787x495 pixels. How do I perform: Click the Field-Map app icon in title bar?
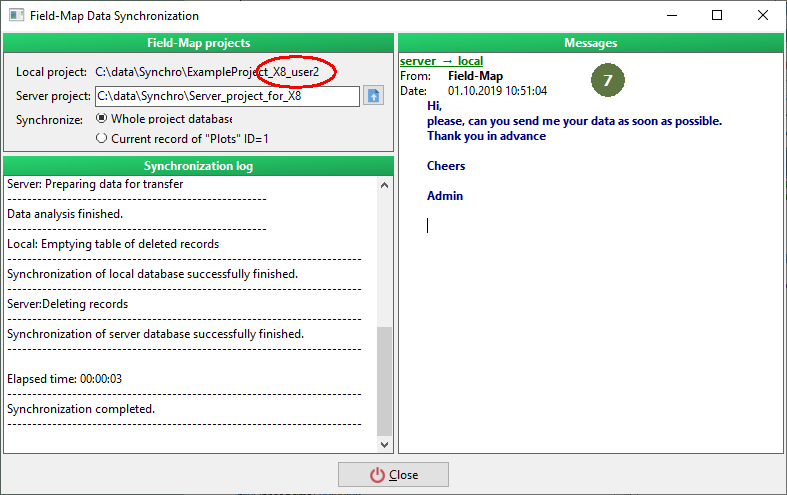click(16, 16)
